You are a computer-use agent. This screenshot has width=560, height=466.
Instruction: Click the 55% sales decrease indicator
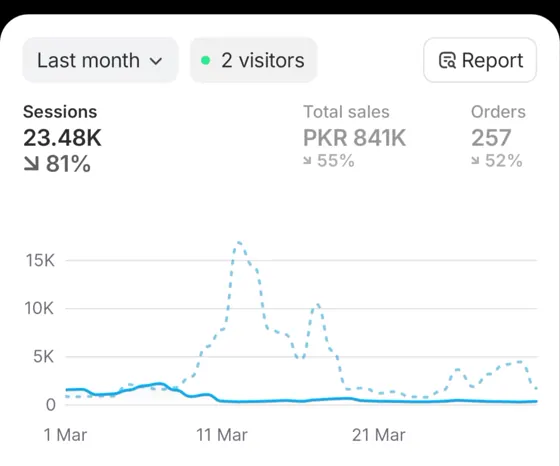coord(329,161)
